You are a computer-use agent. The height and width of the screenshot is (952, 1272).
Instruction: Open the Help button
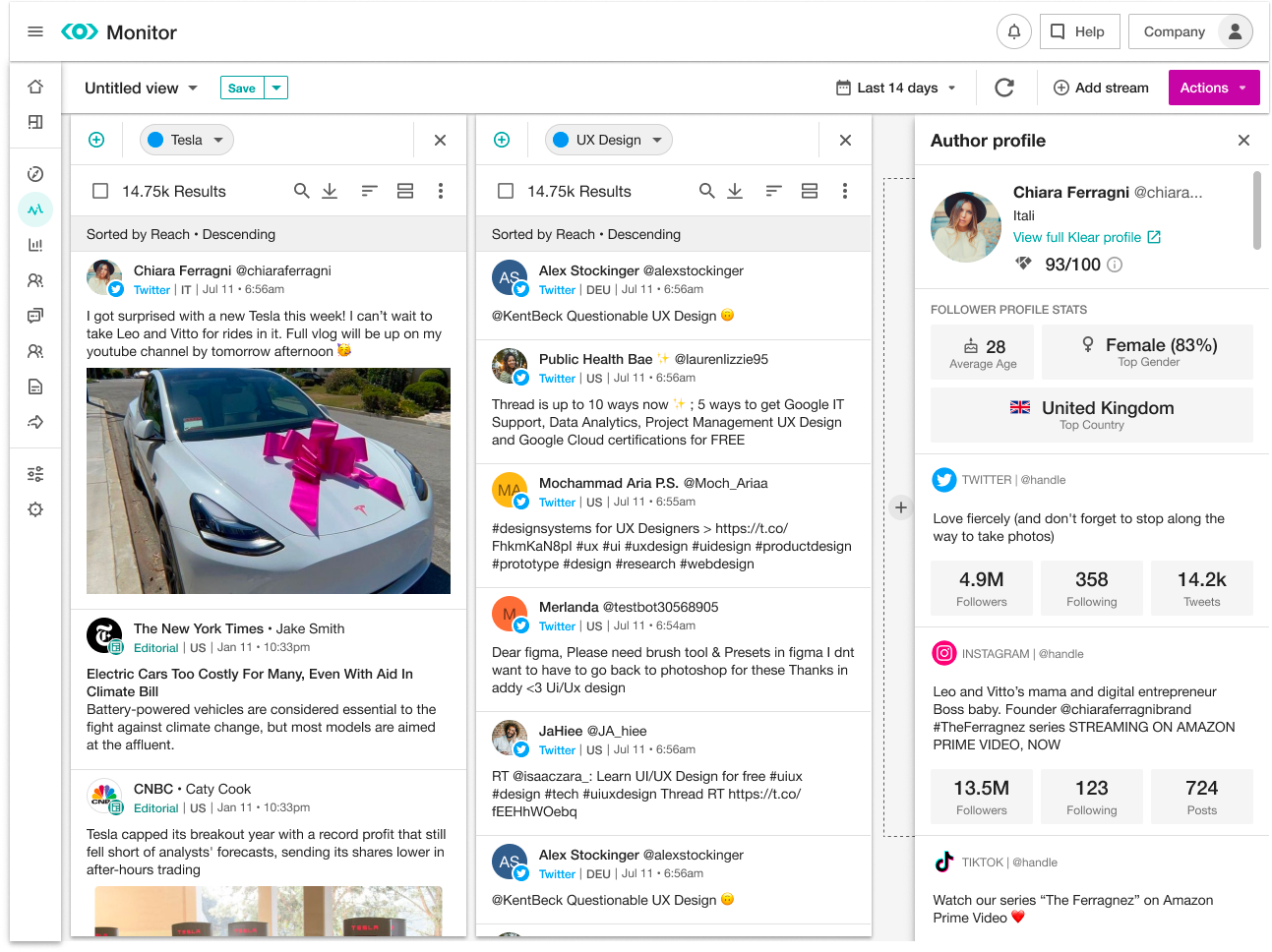tap(1079, 31)
